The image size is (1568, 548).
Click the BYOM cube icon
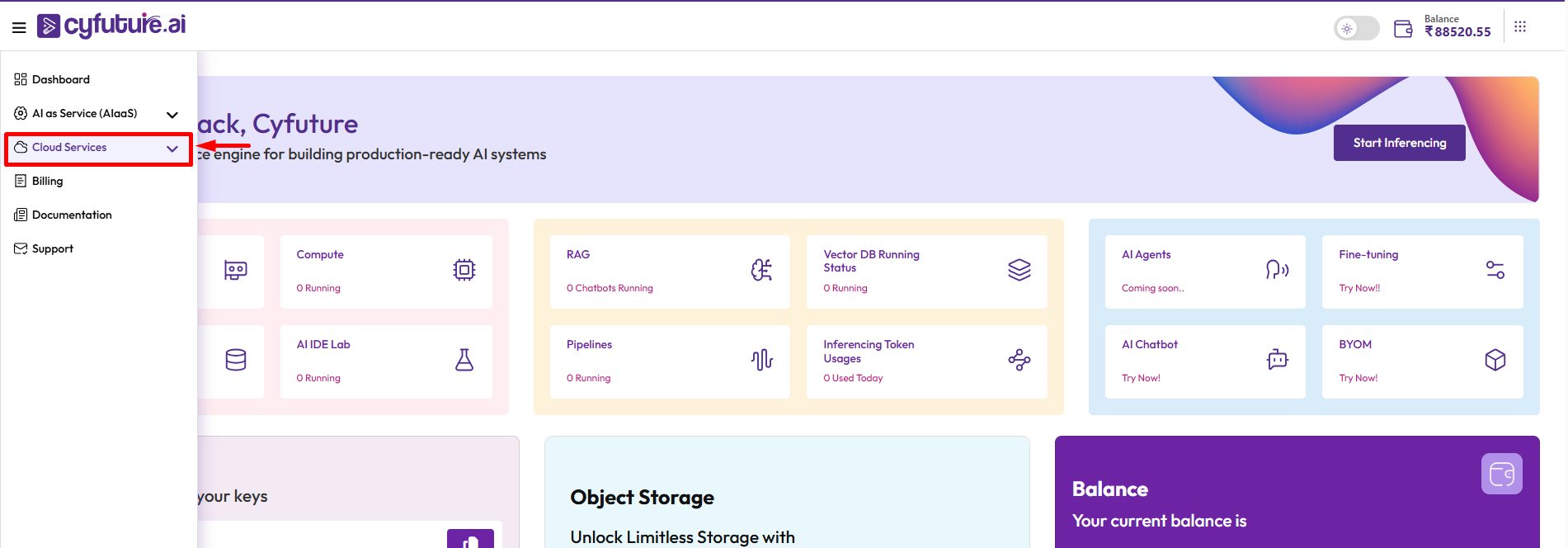point(1495,360)
